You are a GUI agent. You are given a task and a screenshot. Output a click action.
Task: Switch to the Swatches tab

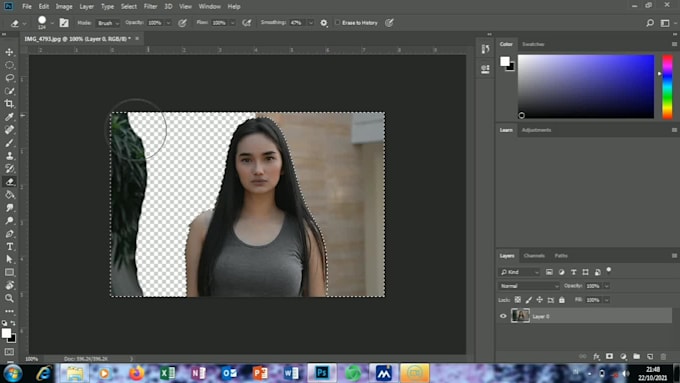tap(533, 44)
